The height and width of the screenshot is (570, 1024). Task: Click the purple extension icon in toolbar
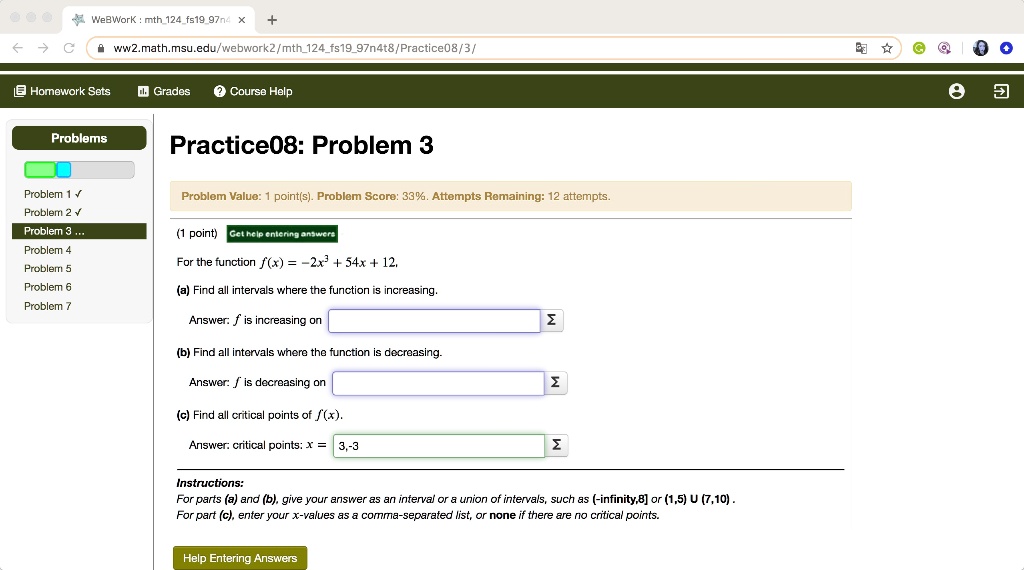coord(944,48)
